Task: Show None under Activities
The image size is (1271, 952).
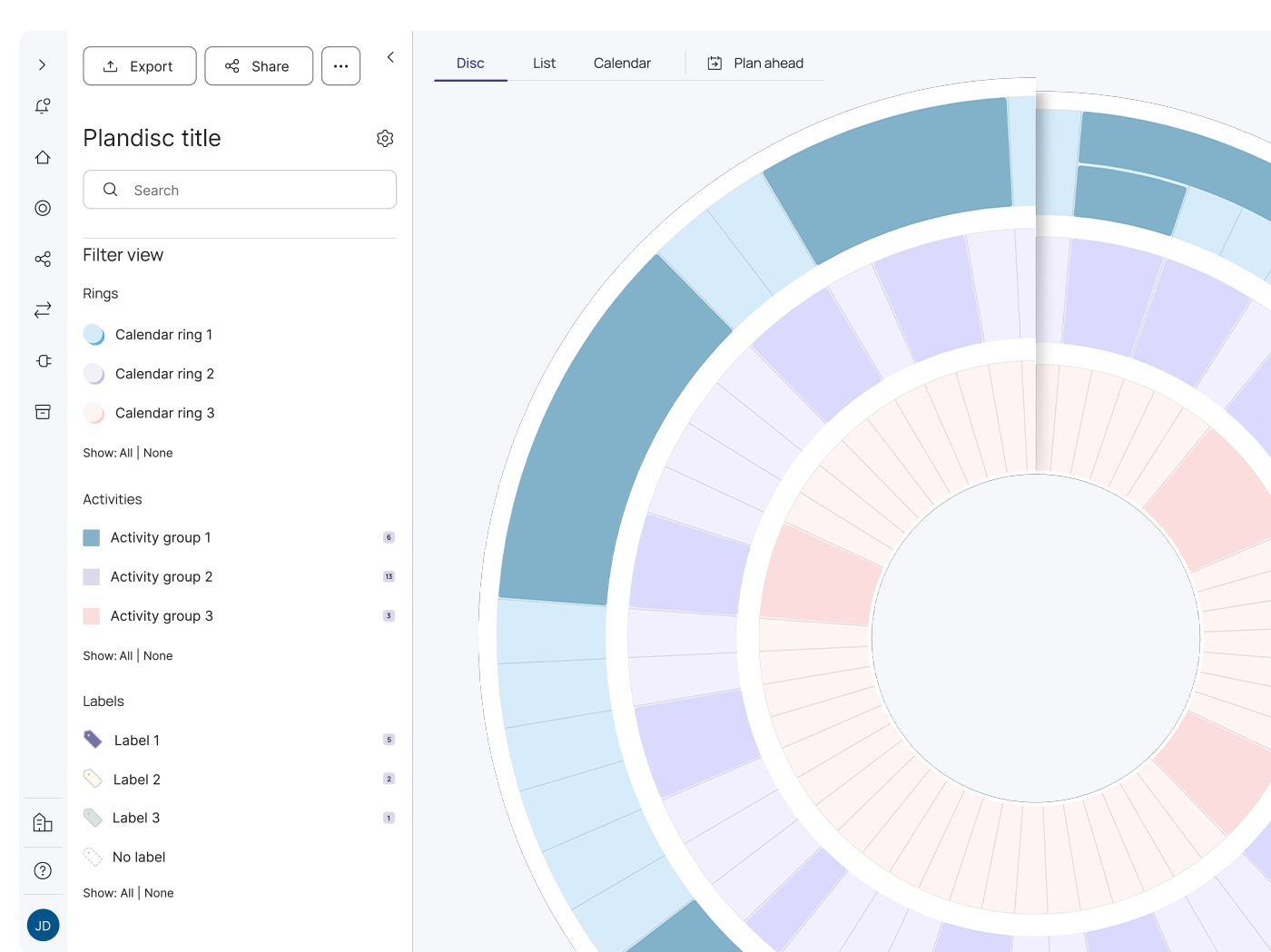Action: point(158,655)
